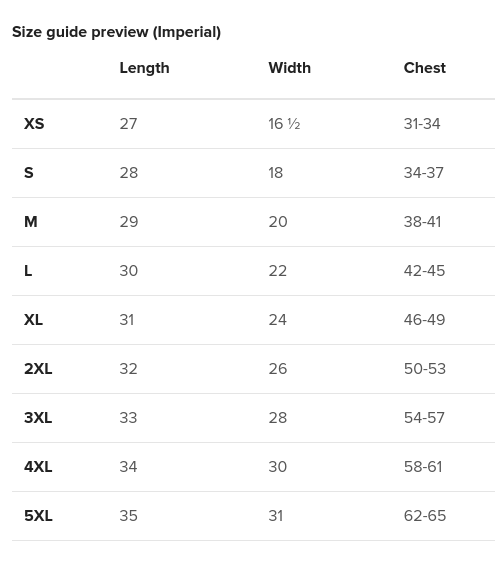The height and width of the screenshot is (568, 495).
Task: Click the width value 26 for 2XL
Action: (278, 369)
